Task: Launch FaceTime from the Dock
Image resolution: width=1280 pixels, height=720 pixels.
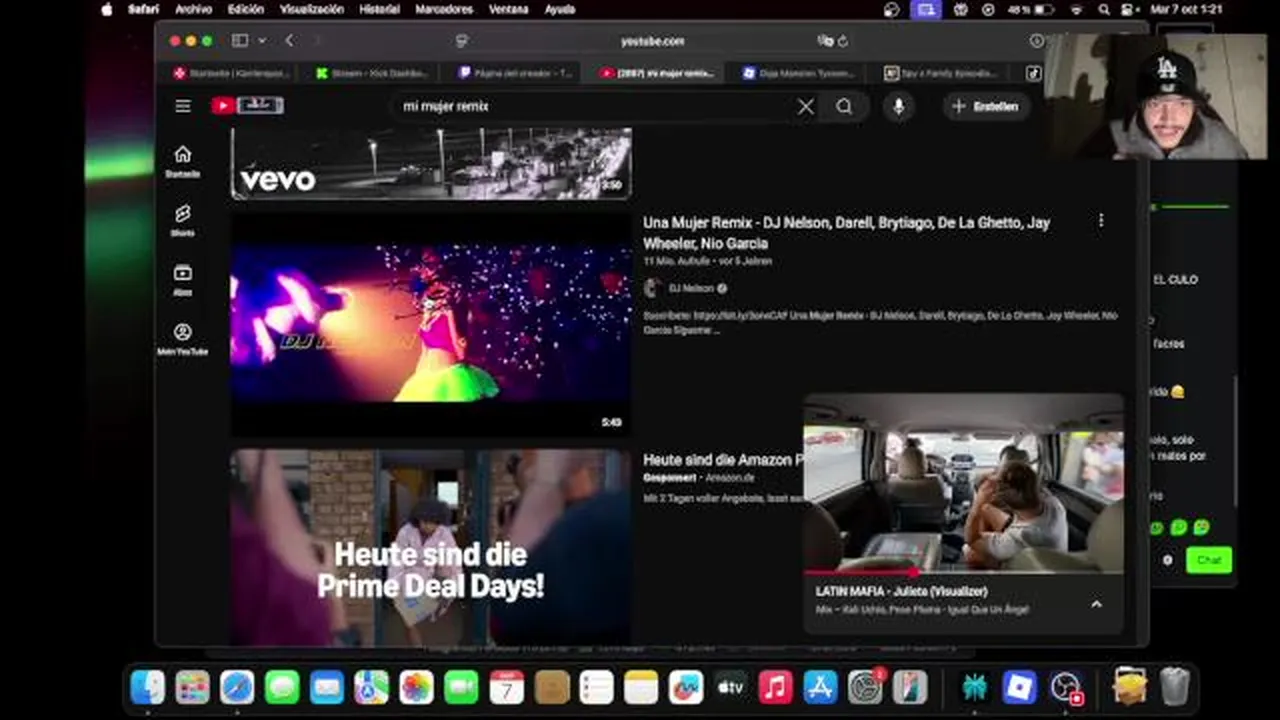Action: [x=461, y=687]
